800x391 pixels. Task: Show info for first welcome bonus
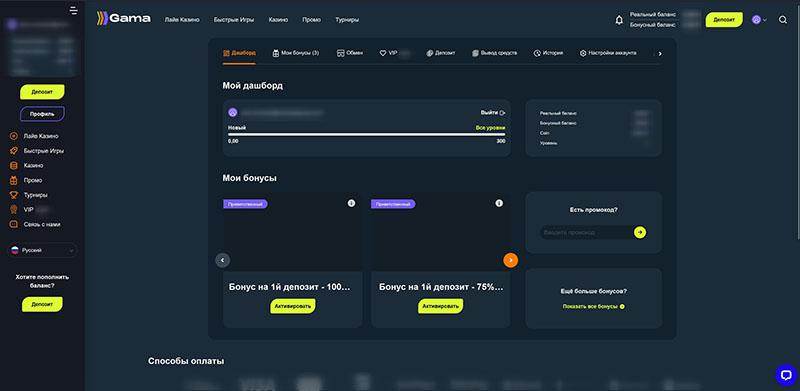351,203
